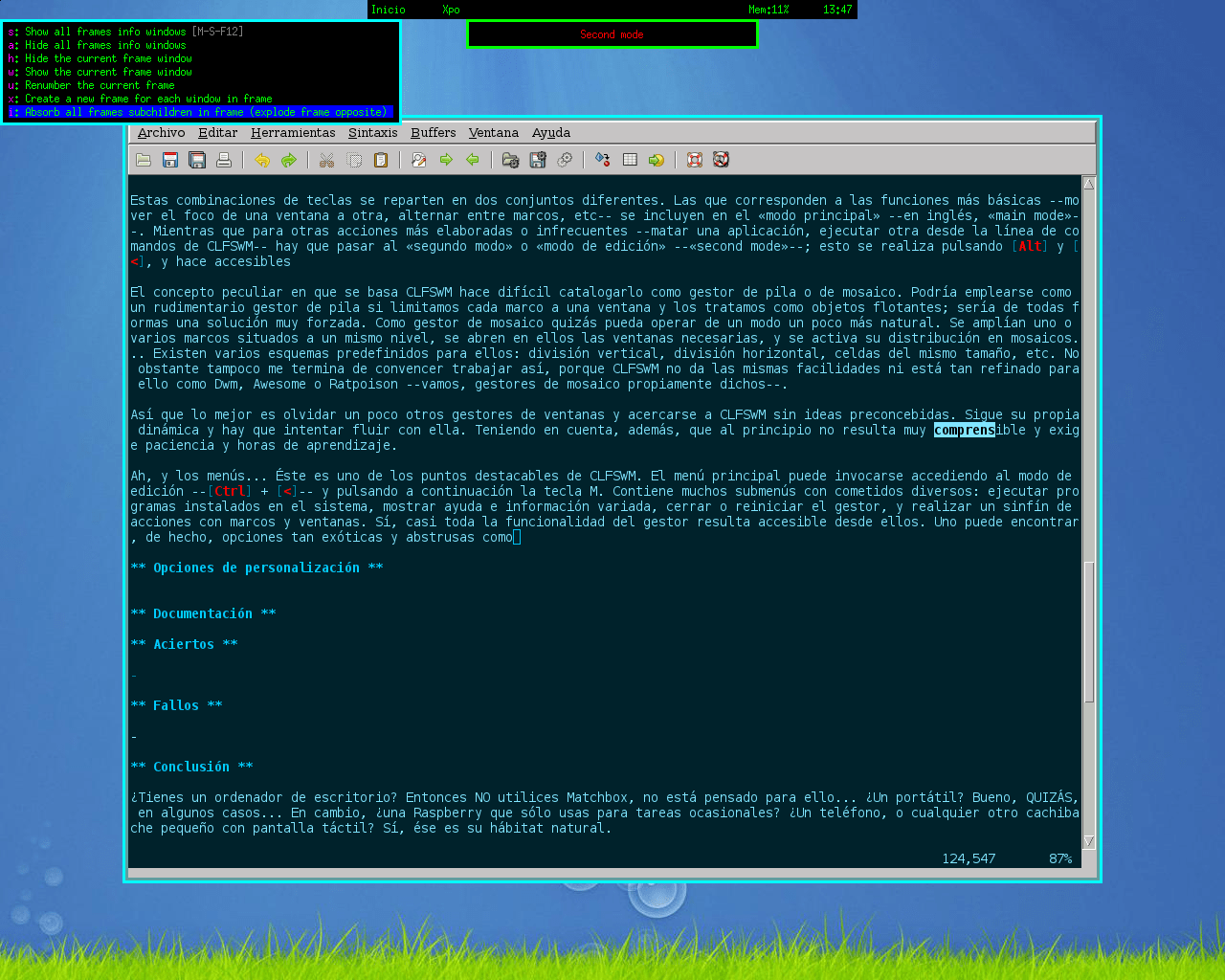Click the '** Fallos **' heading line
The height and width of the screenshot is (980, 1225).
point(176,705)
